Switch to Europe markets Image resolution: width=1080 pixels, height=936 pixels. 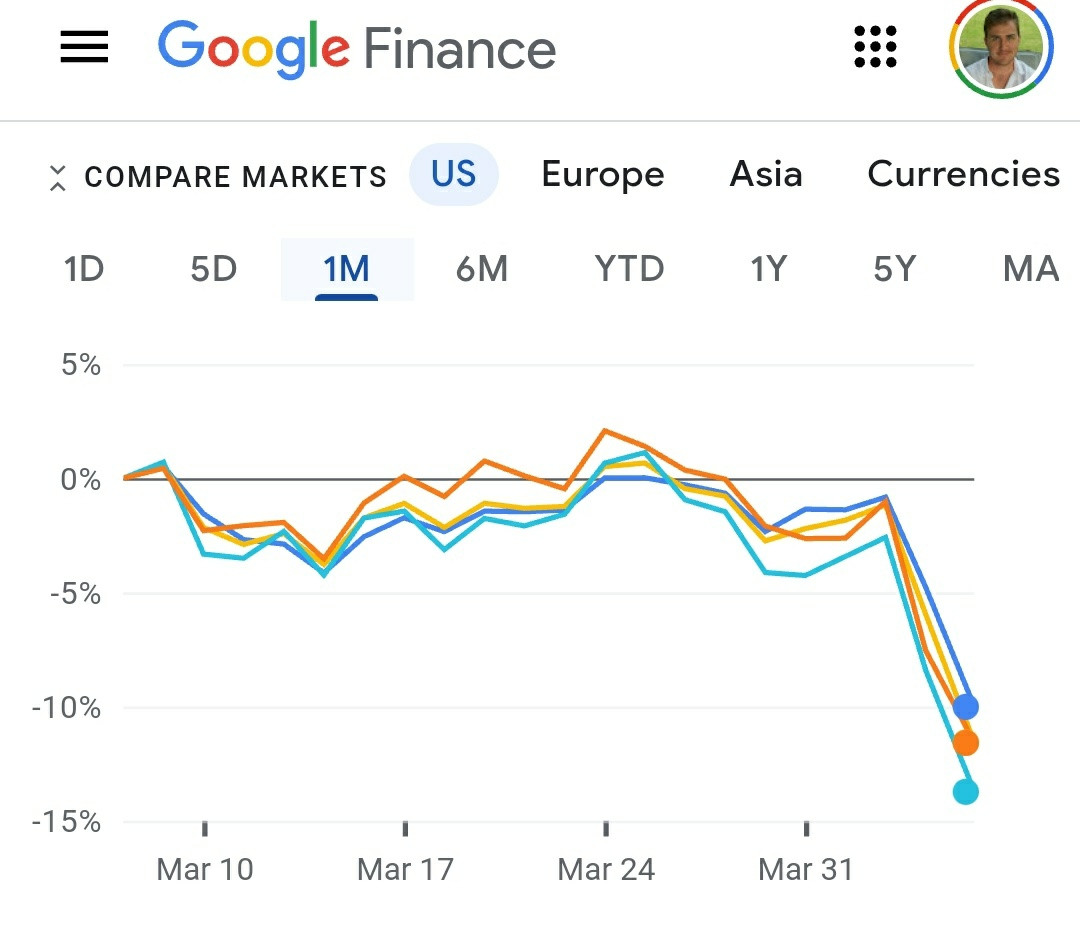[603, 174]
